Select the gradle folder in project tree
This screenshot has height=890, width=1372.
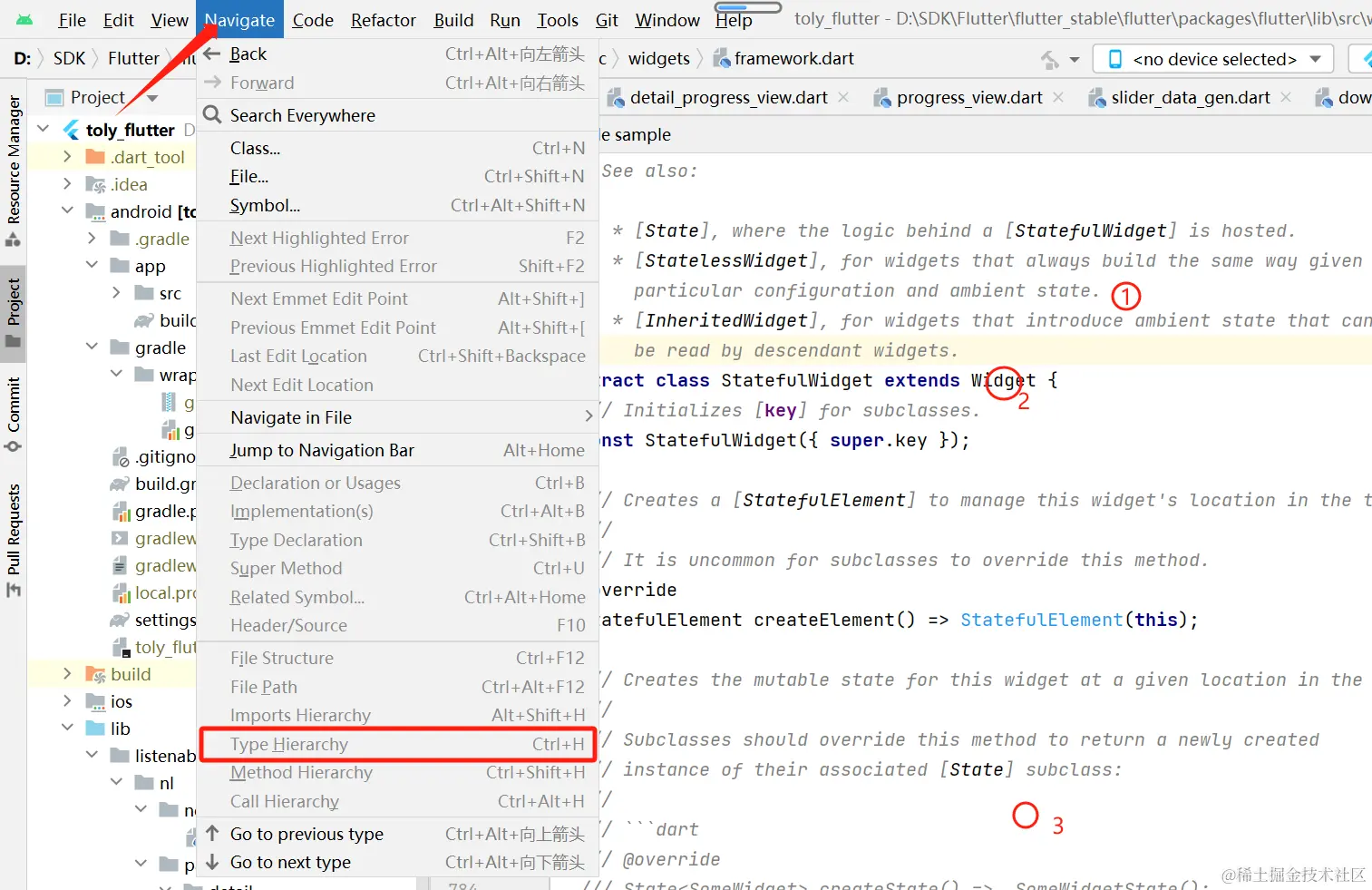pos(161,347)
